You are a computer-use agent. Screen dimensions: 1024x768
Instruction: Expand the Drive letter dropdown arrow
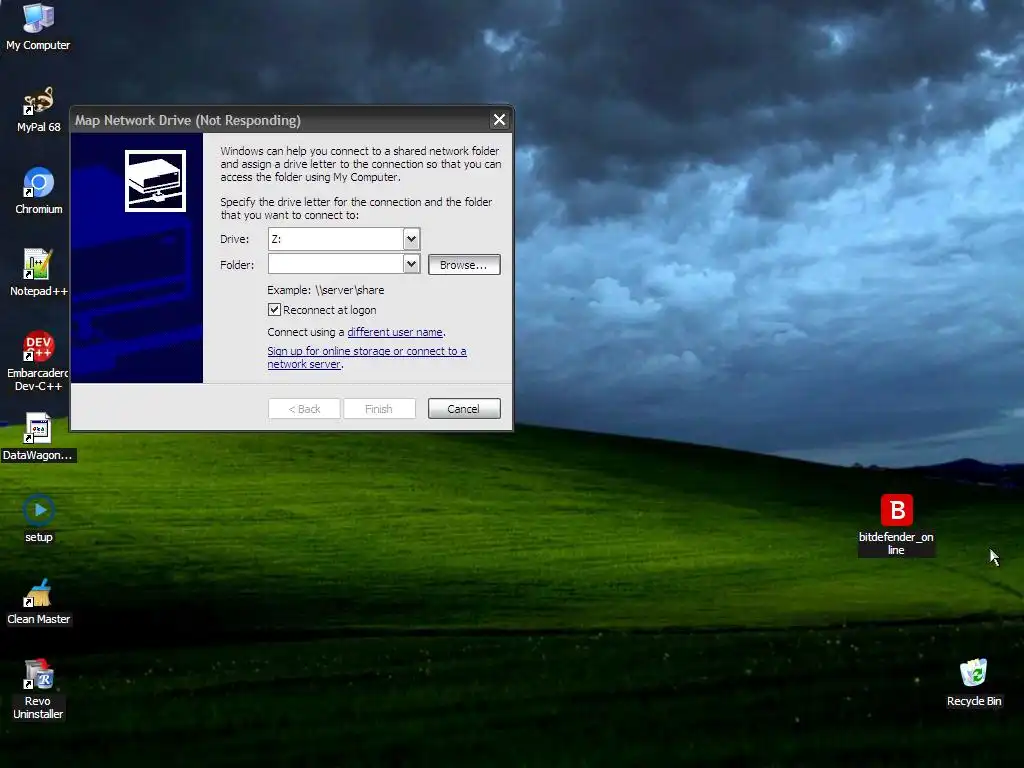pyautogui.click(x=411, y=239)
